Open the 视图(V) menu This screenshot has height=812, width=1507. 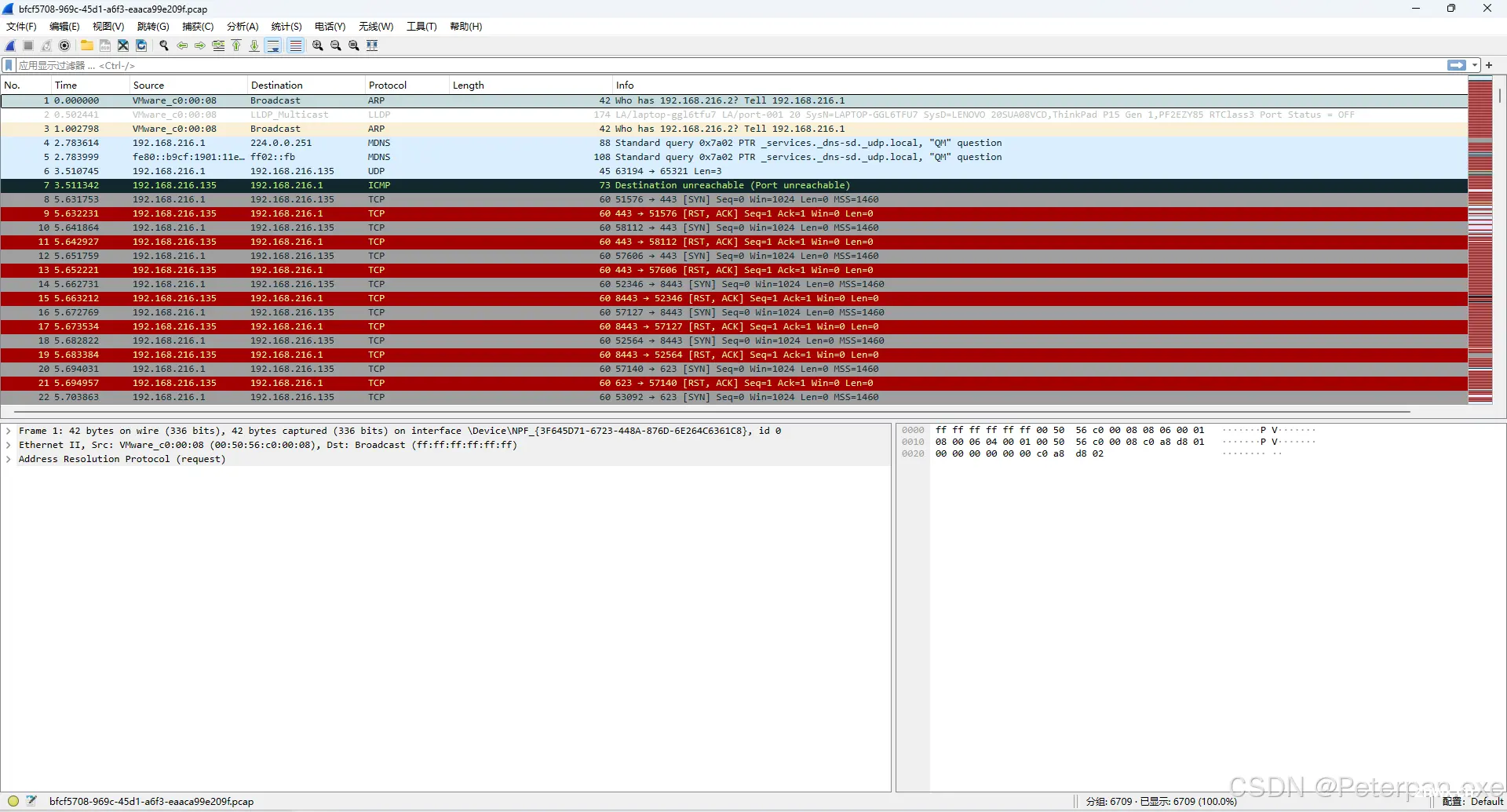click(108, 27)
